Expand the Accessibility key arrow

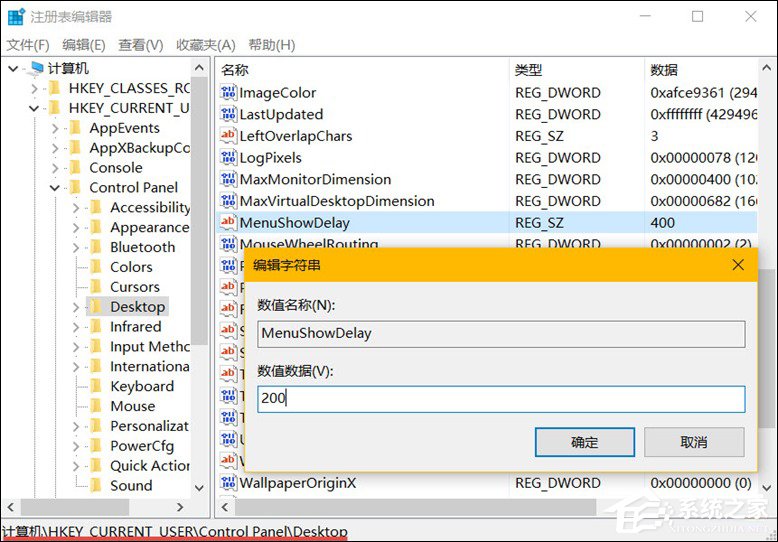76,208
